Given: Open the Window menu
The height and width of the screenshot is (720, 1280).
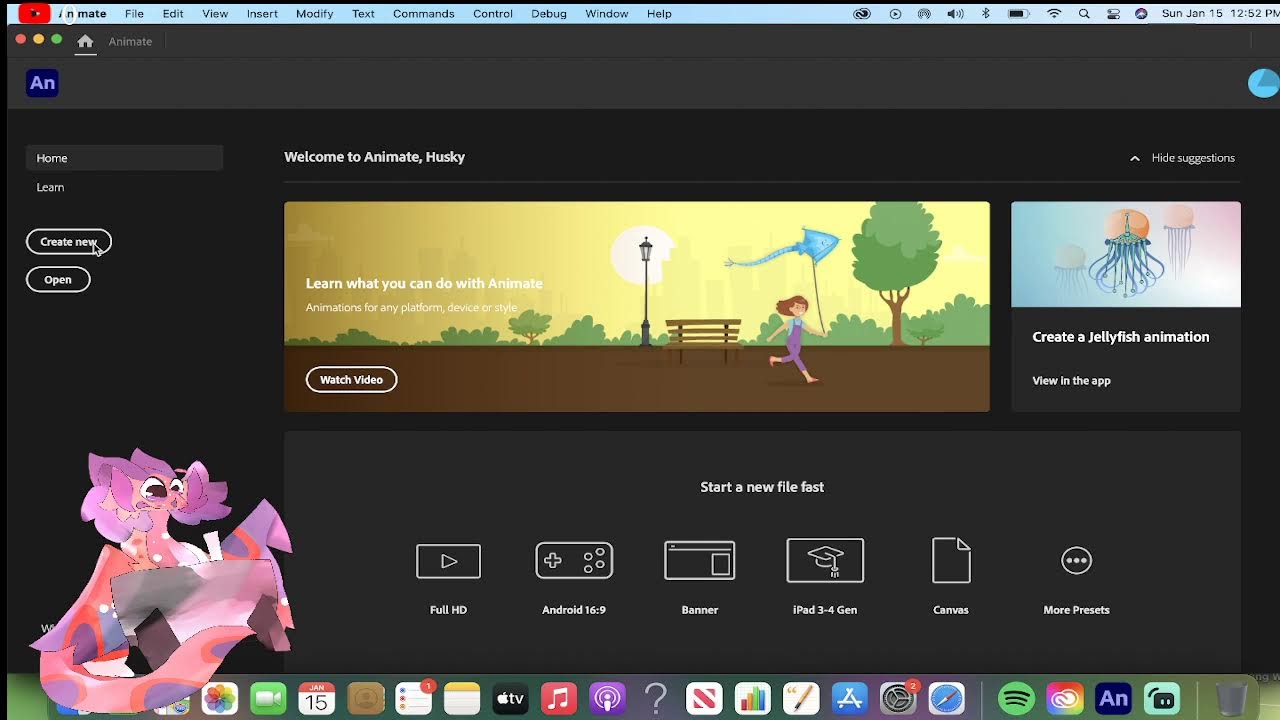Looking at the screenshot, I should click(x=607, y=14).
